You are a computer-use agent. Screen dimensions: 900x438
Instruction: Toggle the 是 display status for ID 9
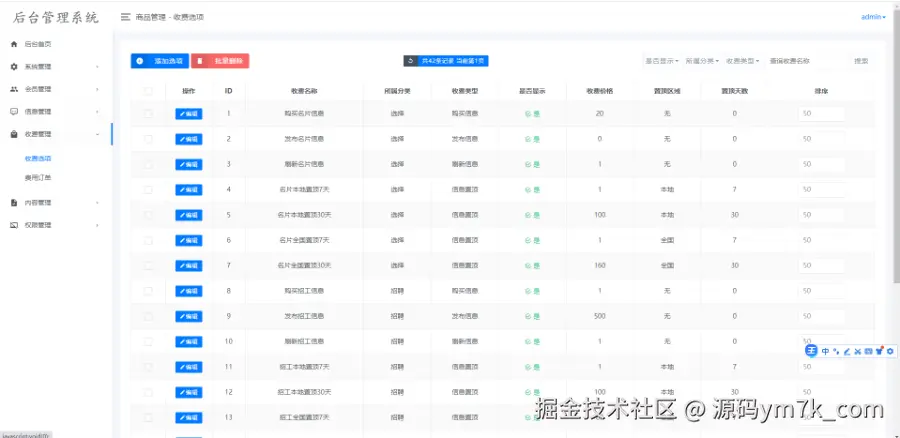click(532, 316)
